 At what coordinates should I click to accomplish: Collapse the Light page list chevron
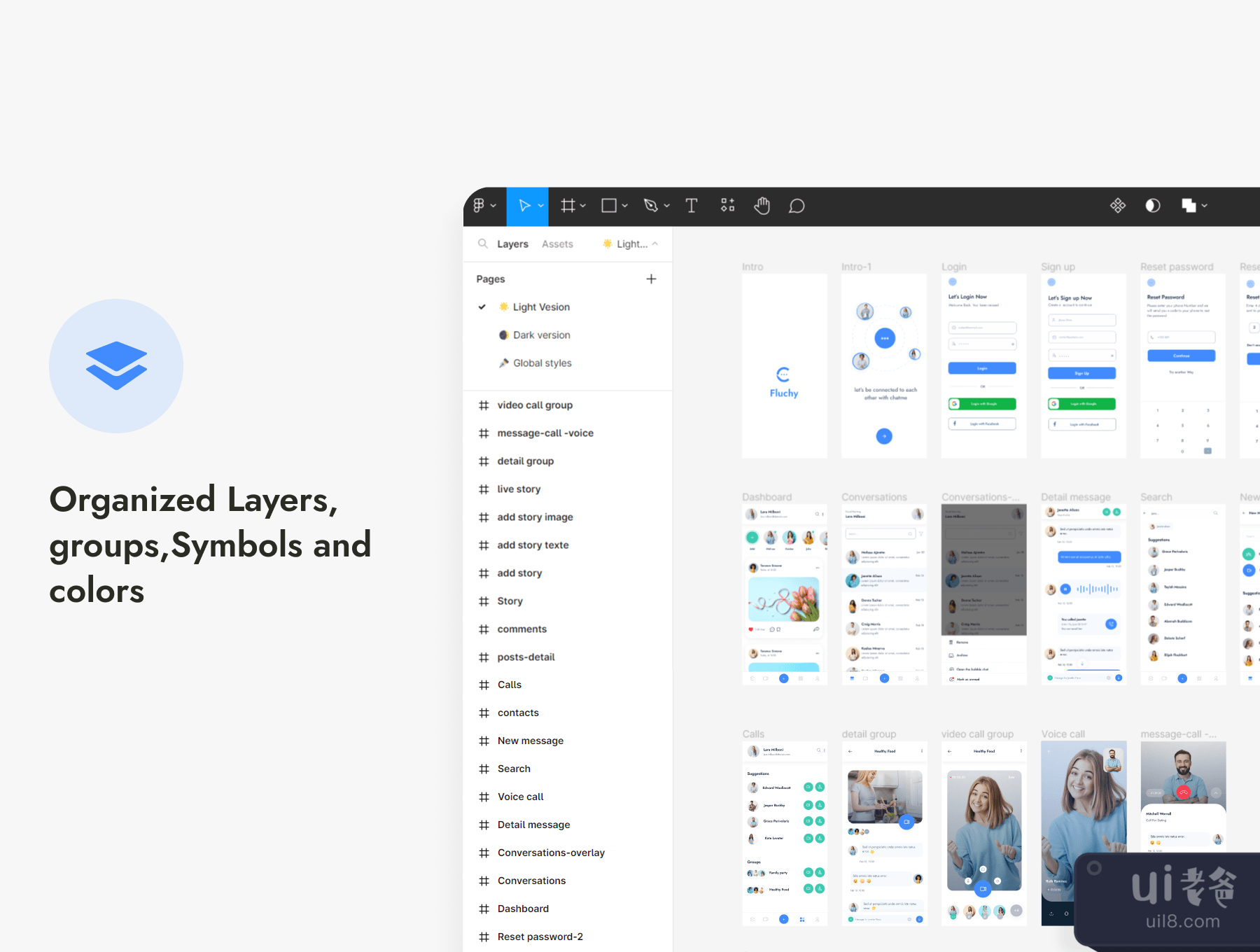(x=655, y=244)
